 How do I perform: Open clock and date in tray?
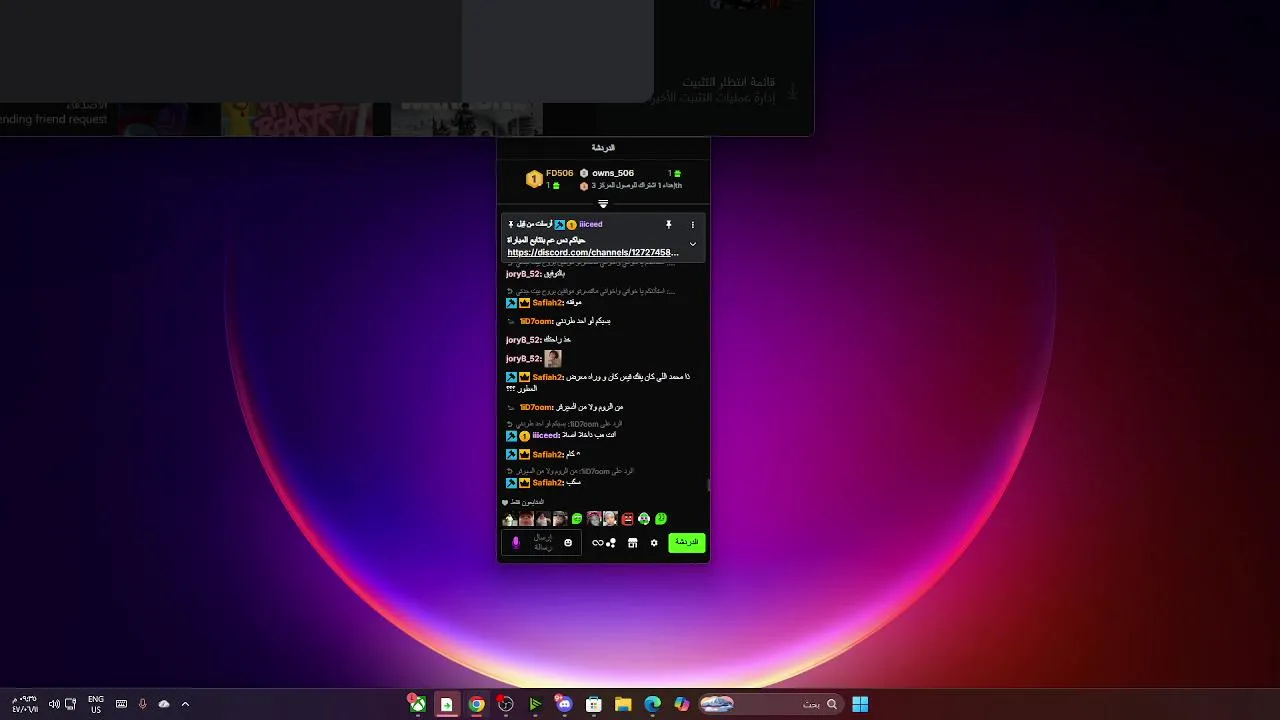(x=25, y=704)
